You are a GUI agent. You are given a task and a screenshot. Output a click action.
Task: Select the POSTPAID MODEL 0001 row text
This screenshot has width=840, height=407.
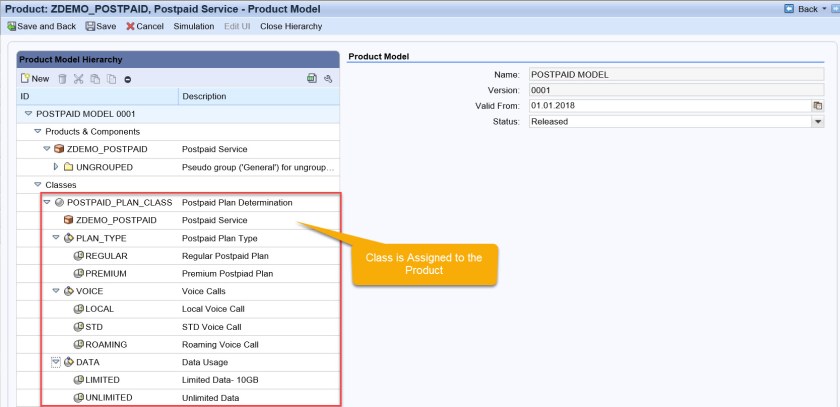[x=85, y=114]
